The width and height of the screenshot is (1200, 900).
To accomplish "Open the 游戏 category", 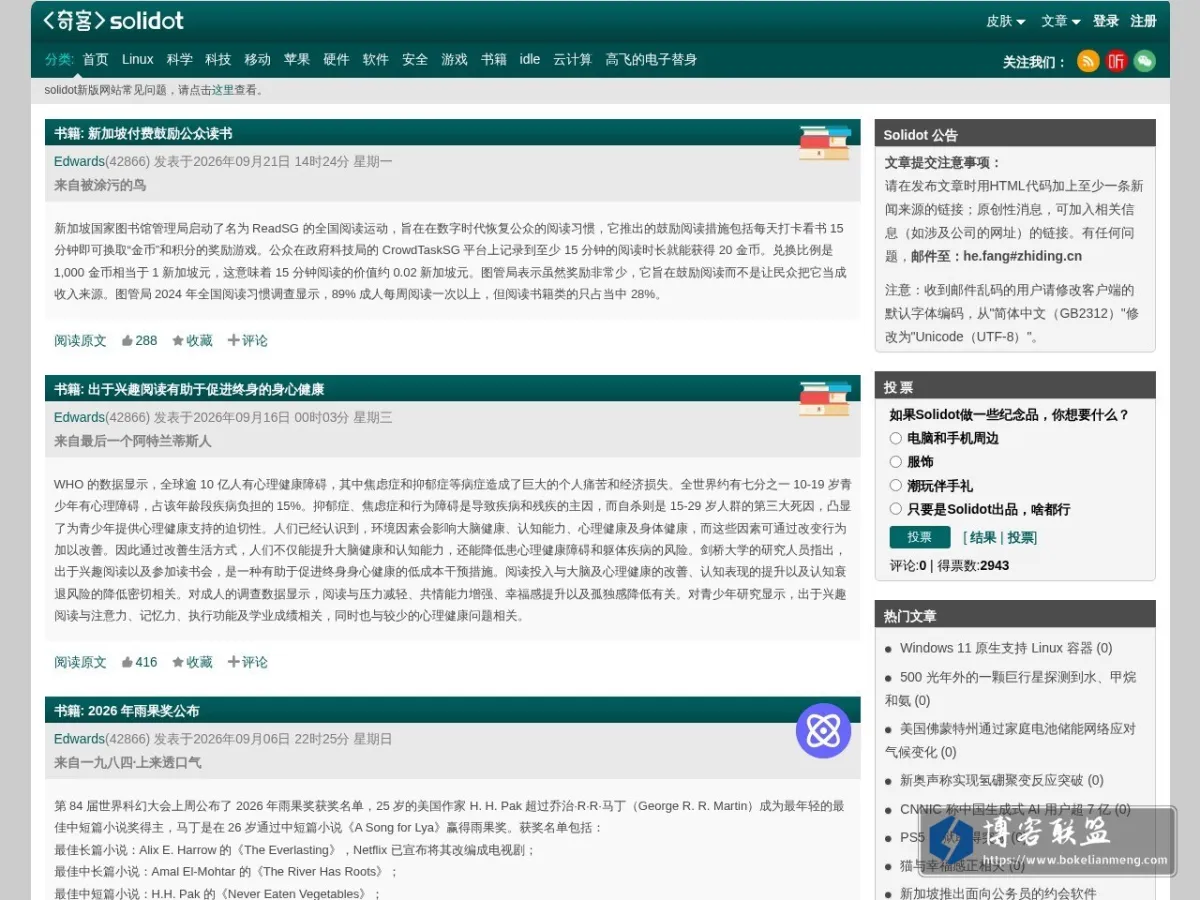I will tap(455, 59).
